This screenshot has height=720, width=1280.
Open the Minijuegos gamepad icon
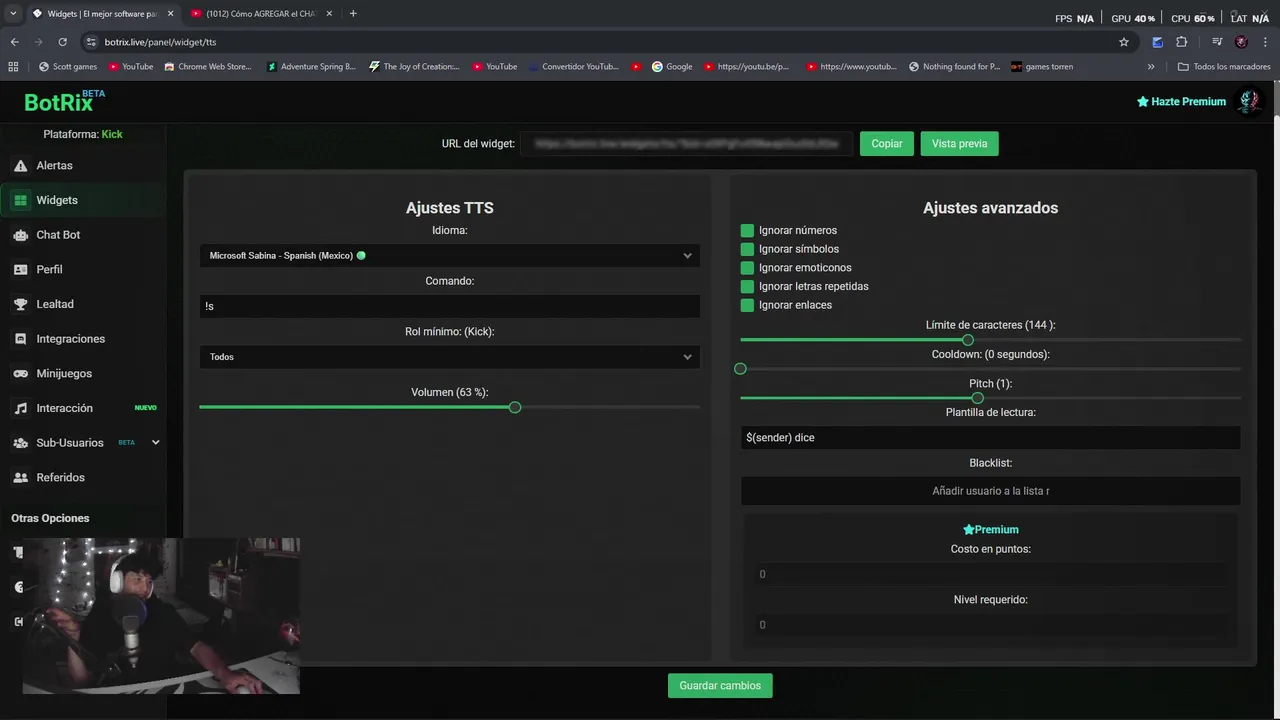click(20, 374)
